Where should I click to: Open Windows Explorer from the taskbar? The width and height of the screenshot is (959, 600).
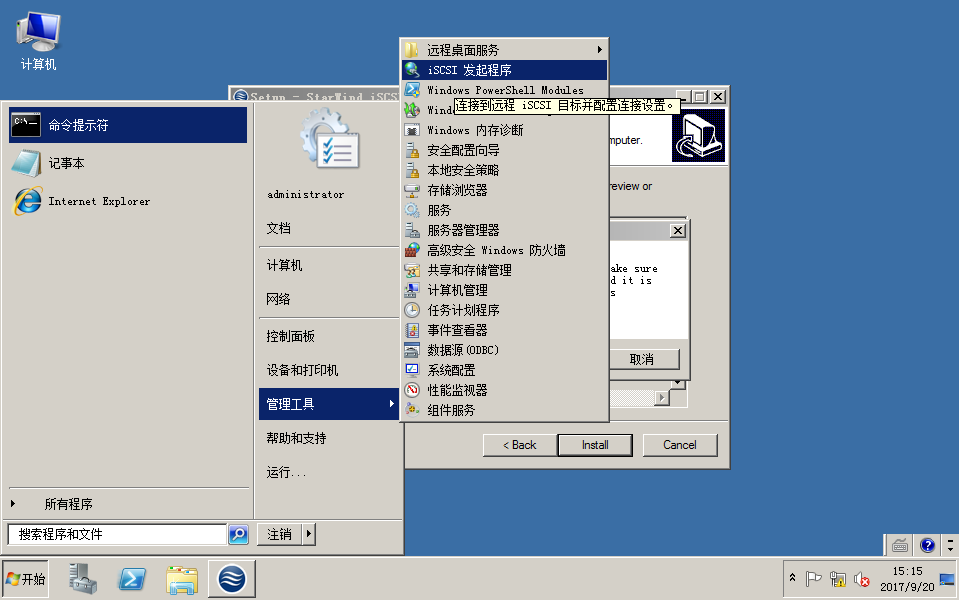coord(181,579)
